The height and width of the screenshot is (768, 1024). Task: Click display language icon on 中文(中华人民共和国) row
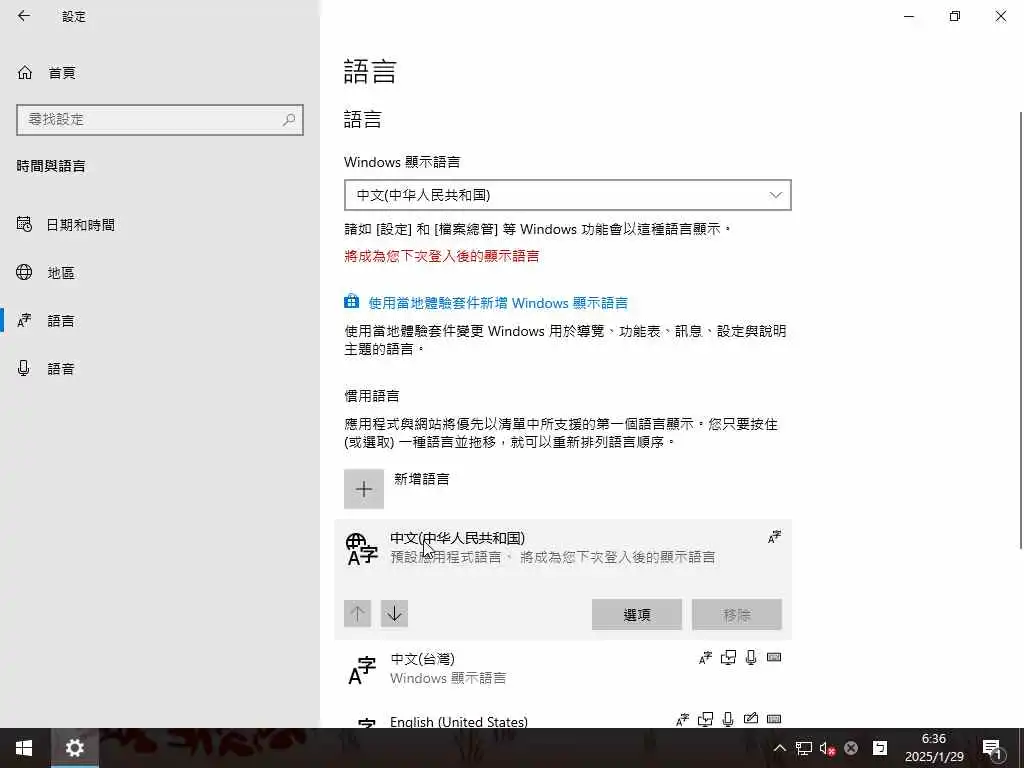coord(774,537)
